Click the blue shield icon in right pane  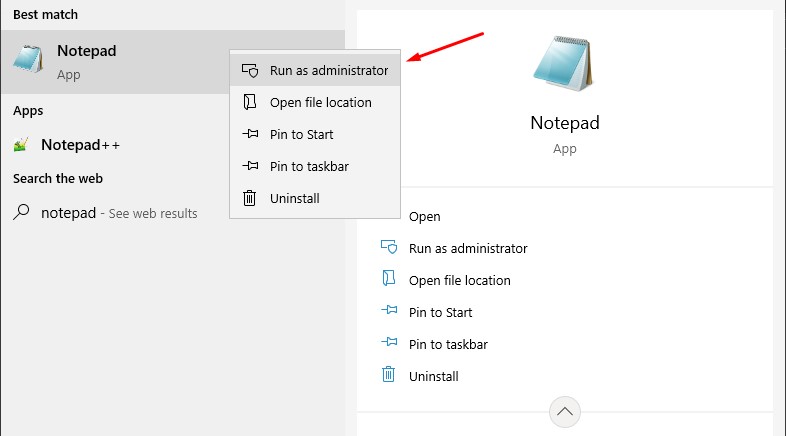click(x=389, y=247)
